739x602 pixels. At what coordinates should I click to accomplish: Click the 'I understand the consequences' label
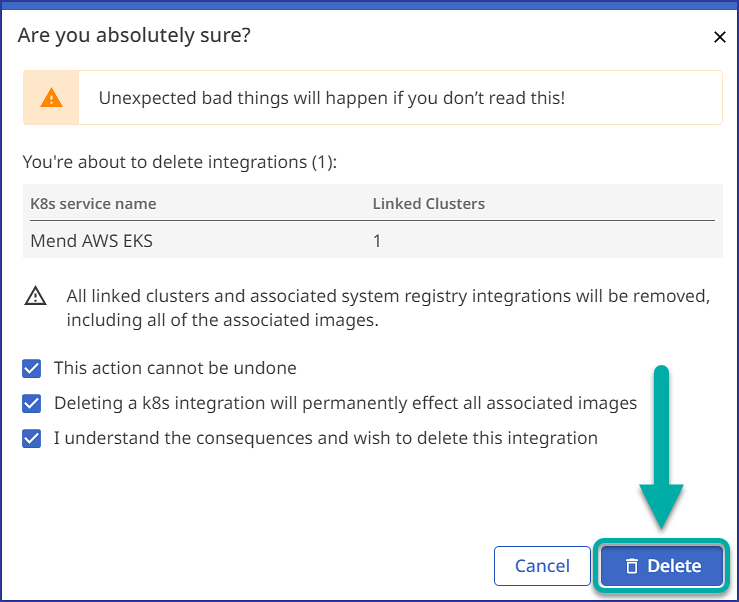tap(326, 438)
